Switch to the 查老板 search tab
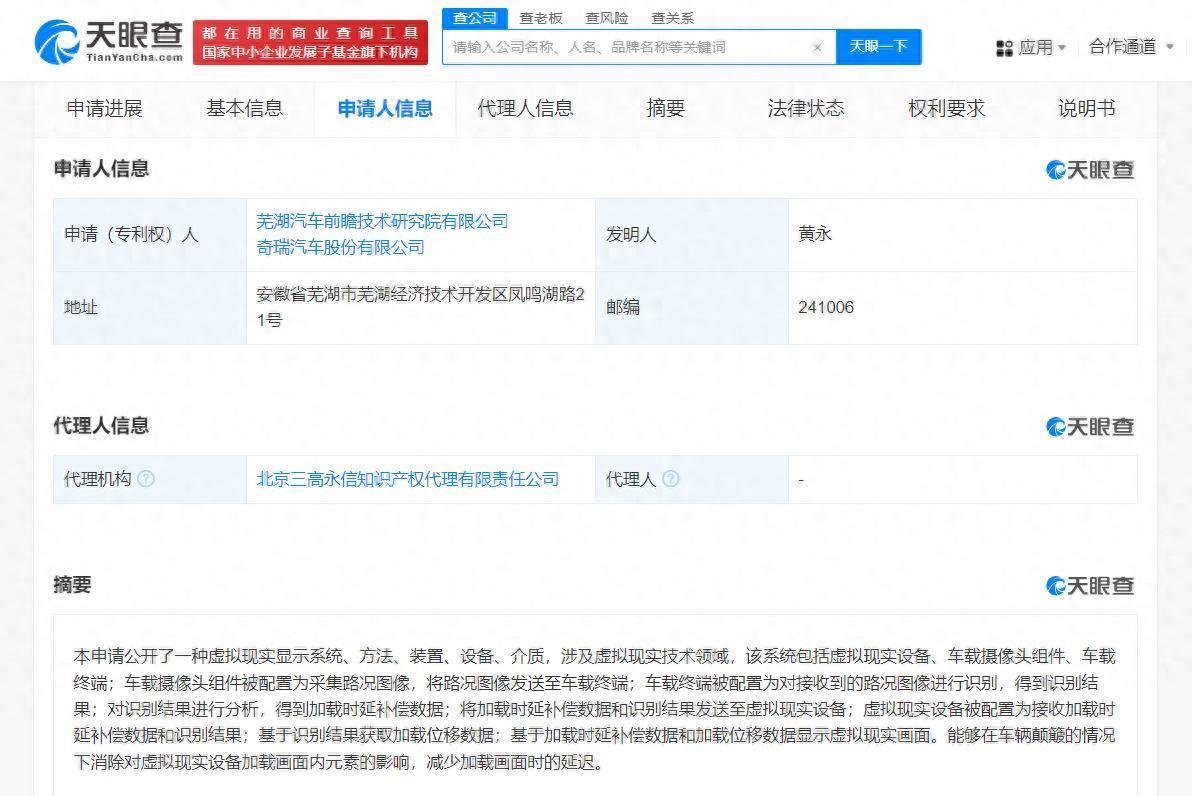Image resolution: width=1192 pixels, height=796 pixels. coord(537,17)
